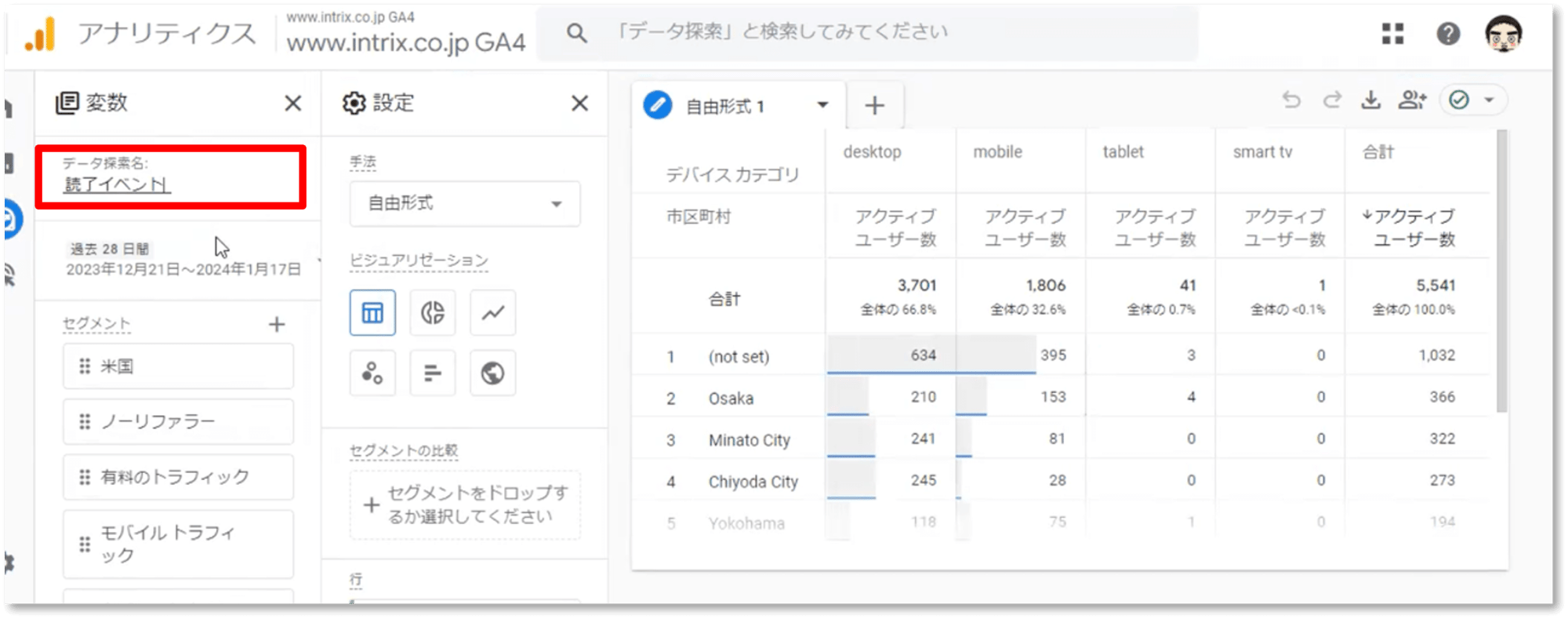The image size is (1568, 619).
Task: Add a new exploration tab
Action: tap(875, 106)
